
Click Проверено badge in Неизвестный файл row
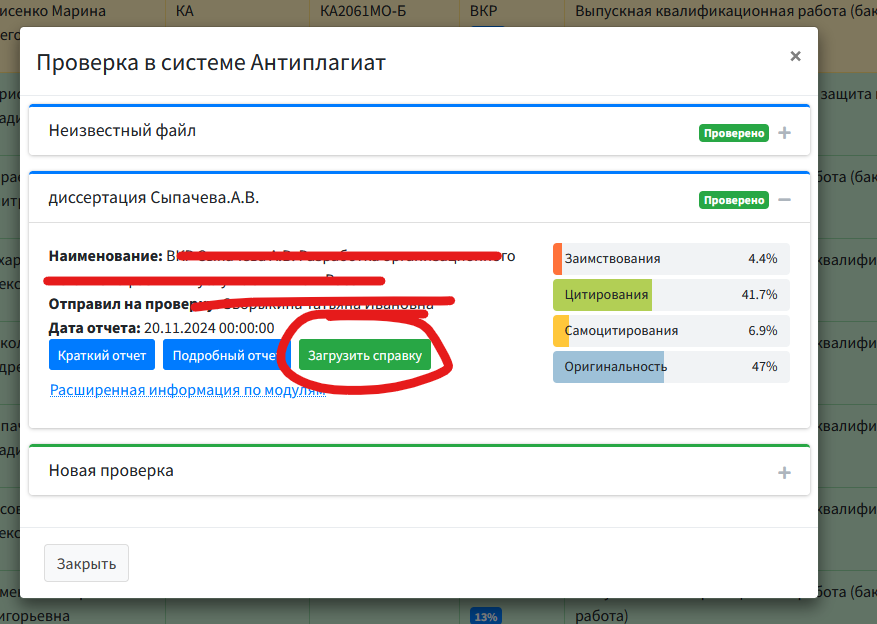(734, 133)
